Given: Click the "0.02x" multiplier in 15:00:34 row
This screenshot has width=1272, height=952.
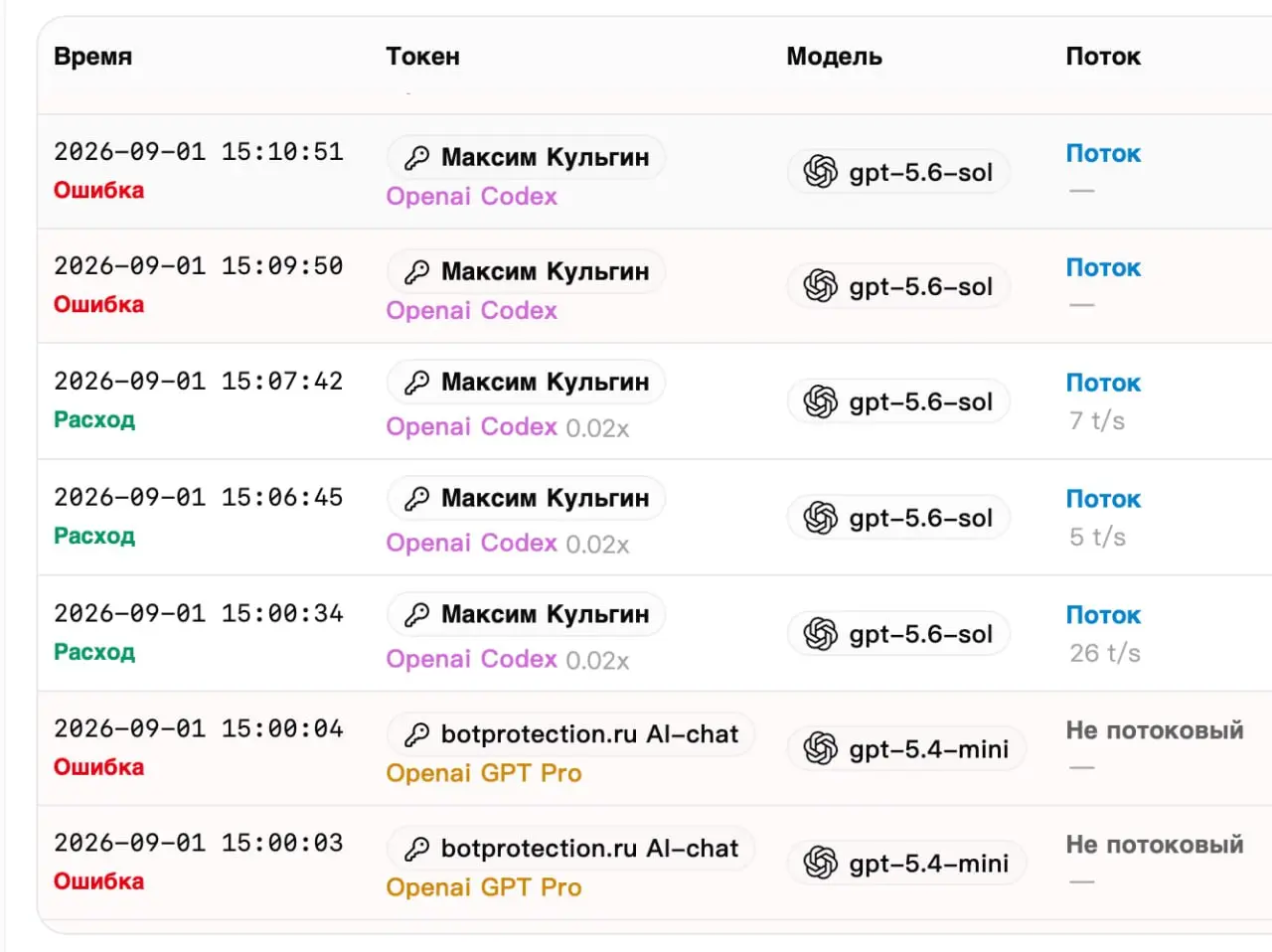Looking at the screenshot, I should coord(597,661).
